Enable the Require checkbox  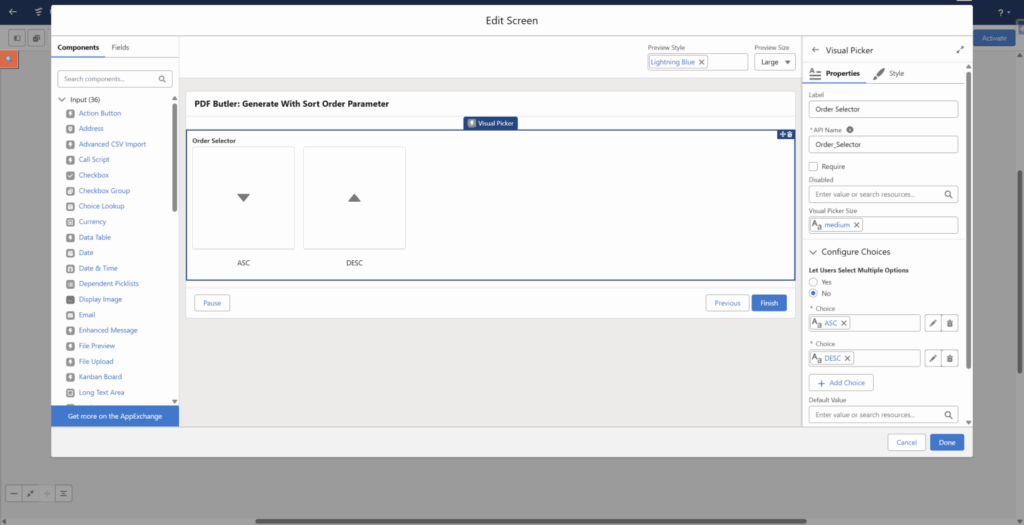click(813, 166)
